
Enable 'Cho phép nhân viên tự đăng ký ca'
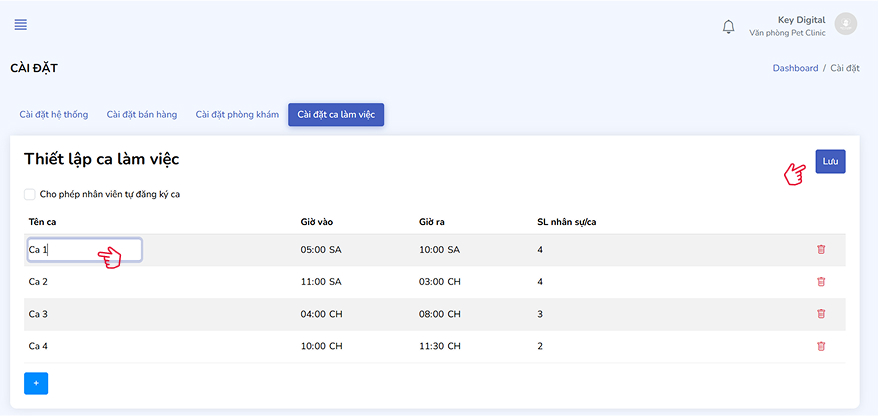click(30, 194)
